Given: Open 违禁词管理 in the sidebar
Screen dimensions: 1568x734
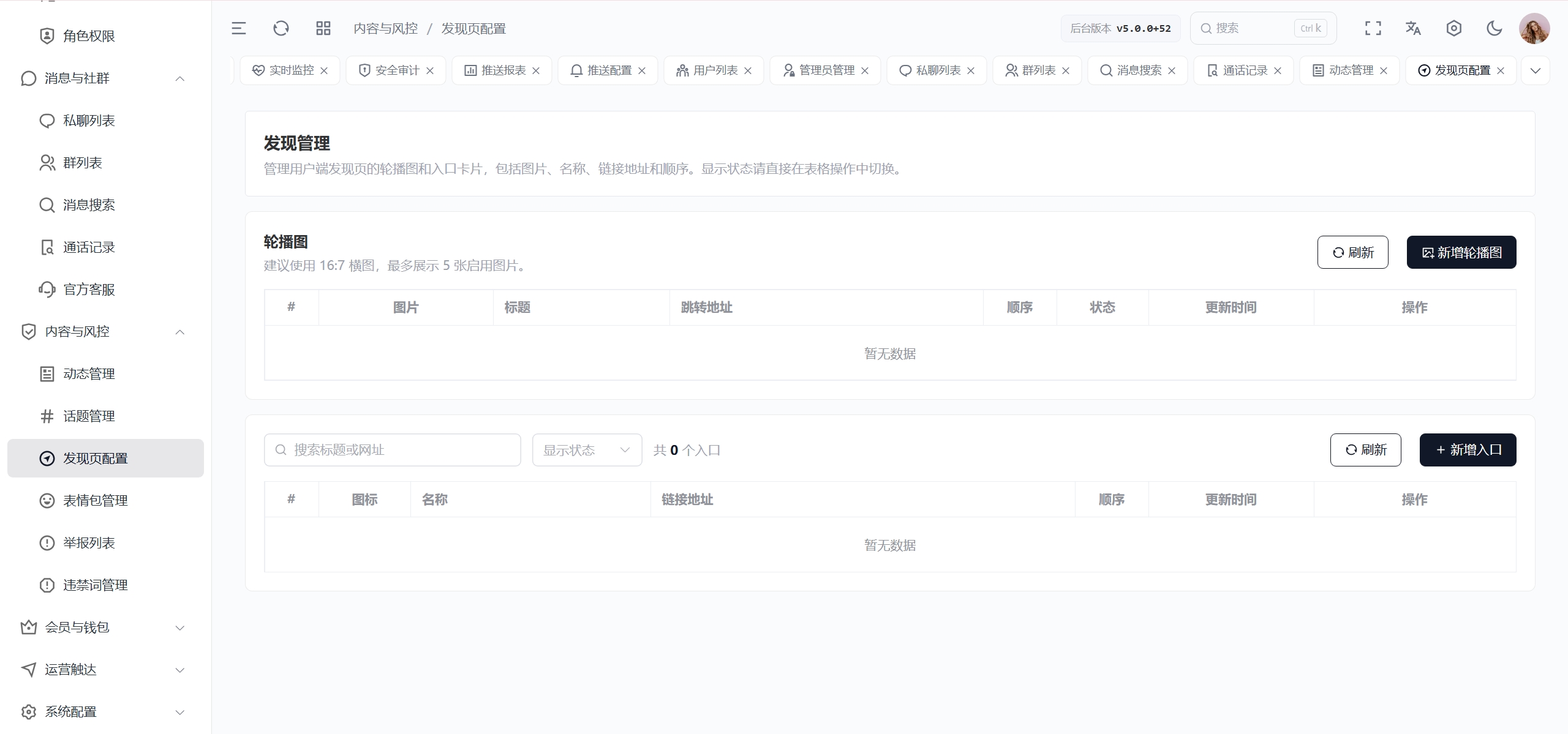Looking at the screenshot, I should tap(105, 585).
